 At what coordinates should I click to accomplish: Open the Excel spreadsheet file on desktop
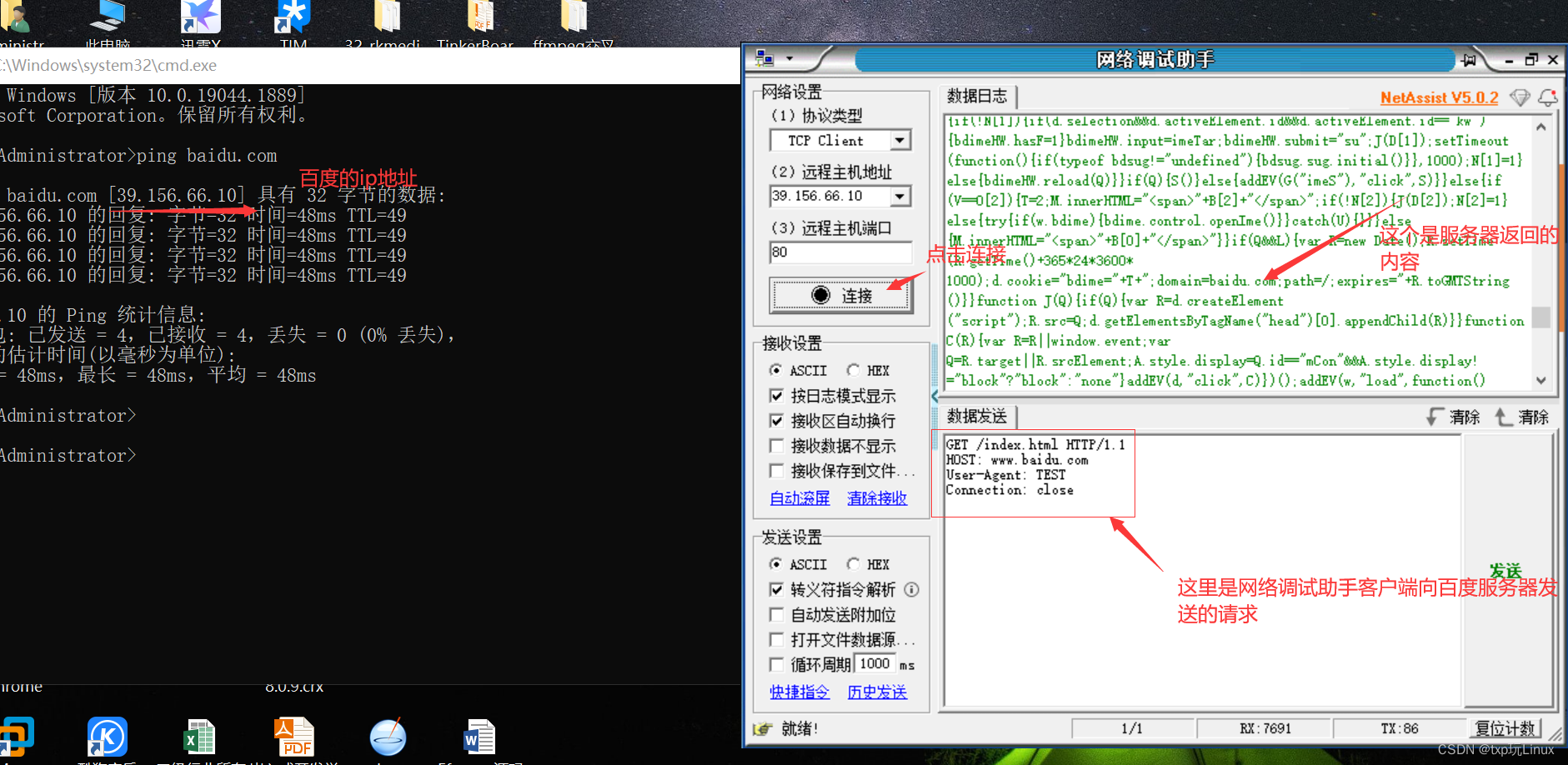coord(199,737)
